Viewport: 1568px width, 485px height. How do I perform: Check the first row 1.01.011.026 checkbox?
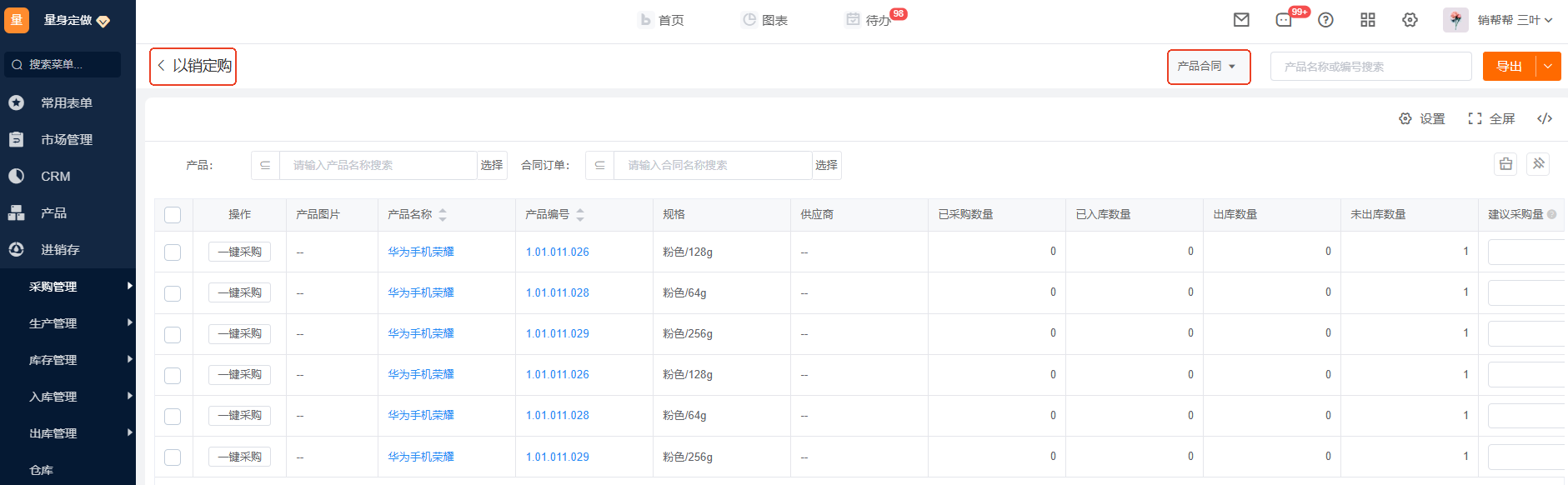[173, 252]
